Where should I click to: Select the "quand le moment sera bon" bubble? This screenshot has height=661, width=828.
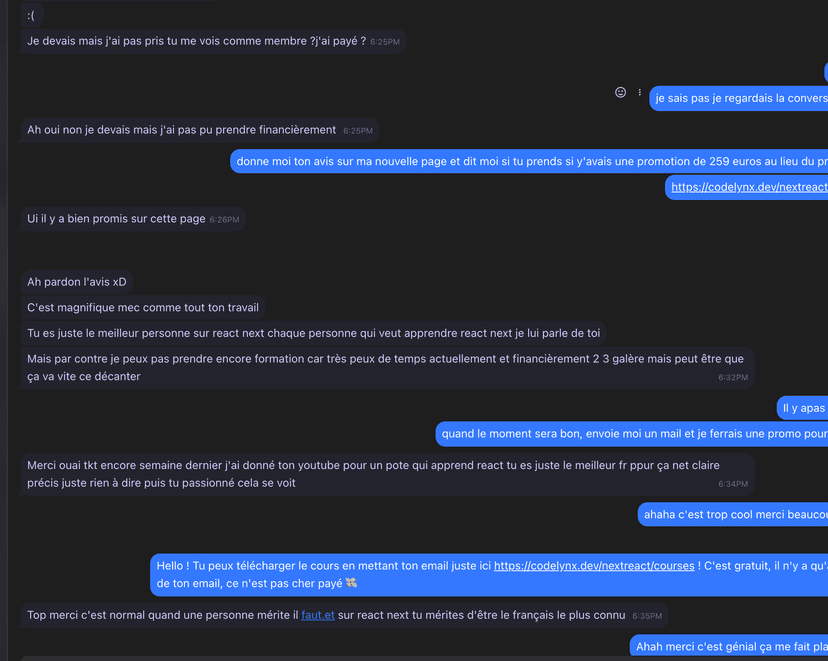[634, 434]
